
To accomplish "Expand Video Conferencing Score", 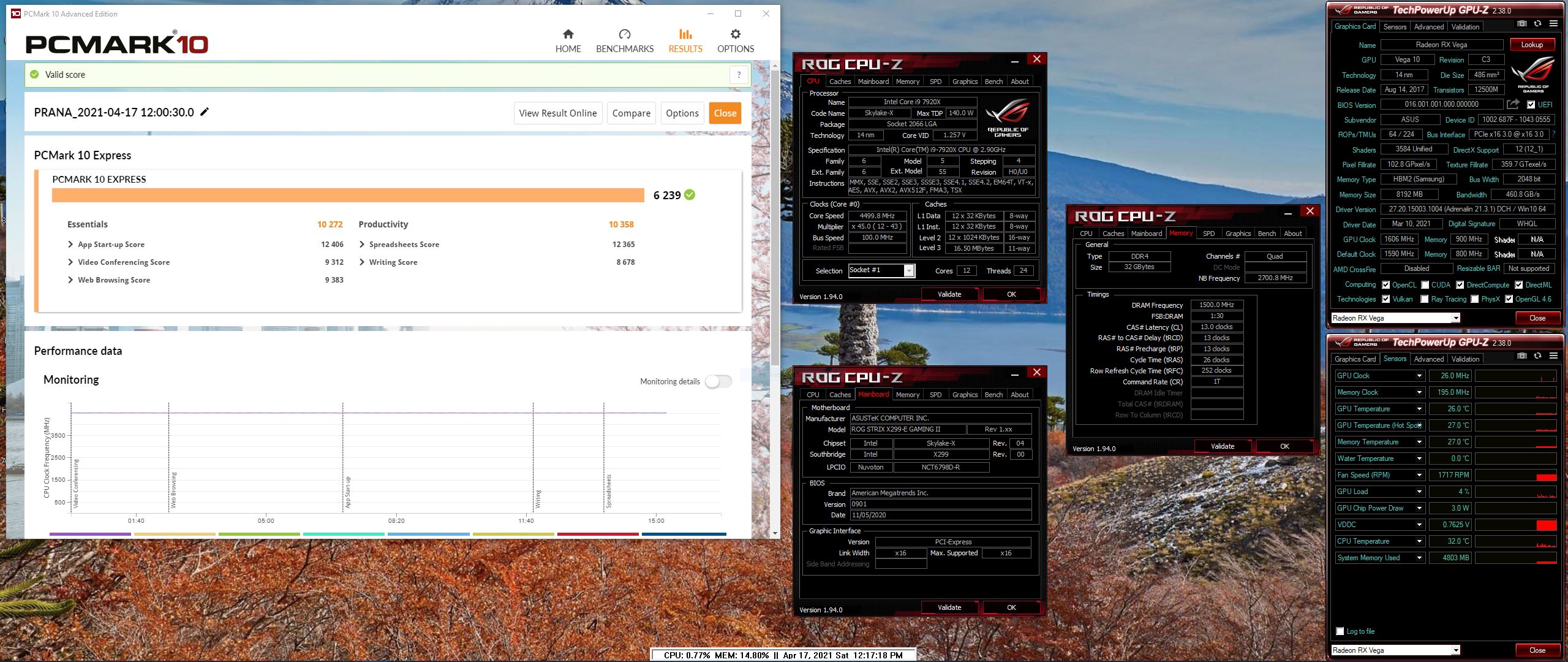I will click(x=70, y=262).
